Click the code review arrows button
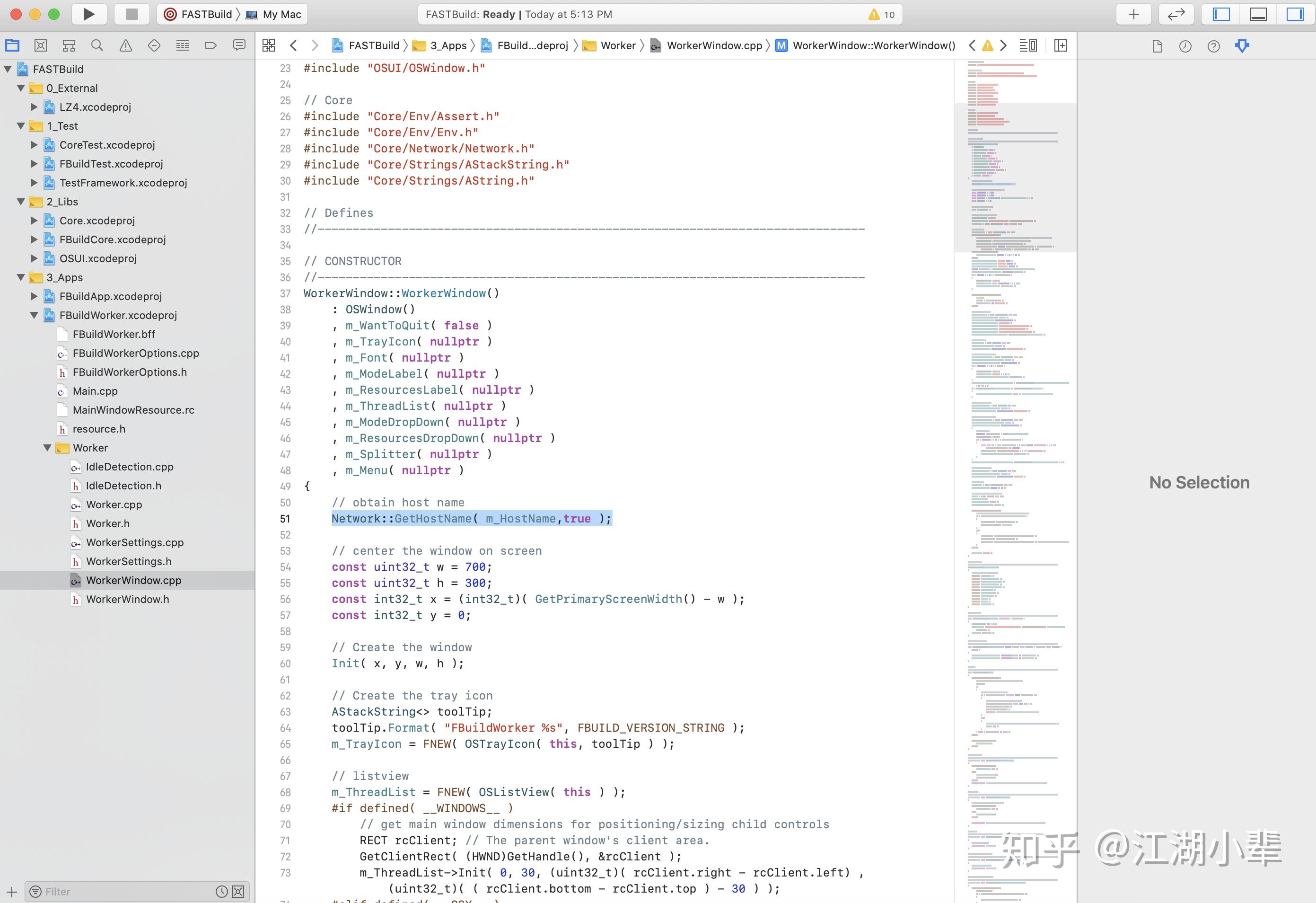This screenshot has height=903, width=1316. coord(1176,14)
